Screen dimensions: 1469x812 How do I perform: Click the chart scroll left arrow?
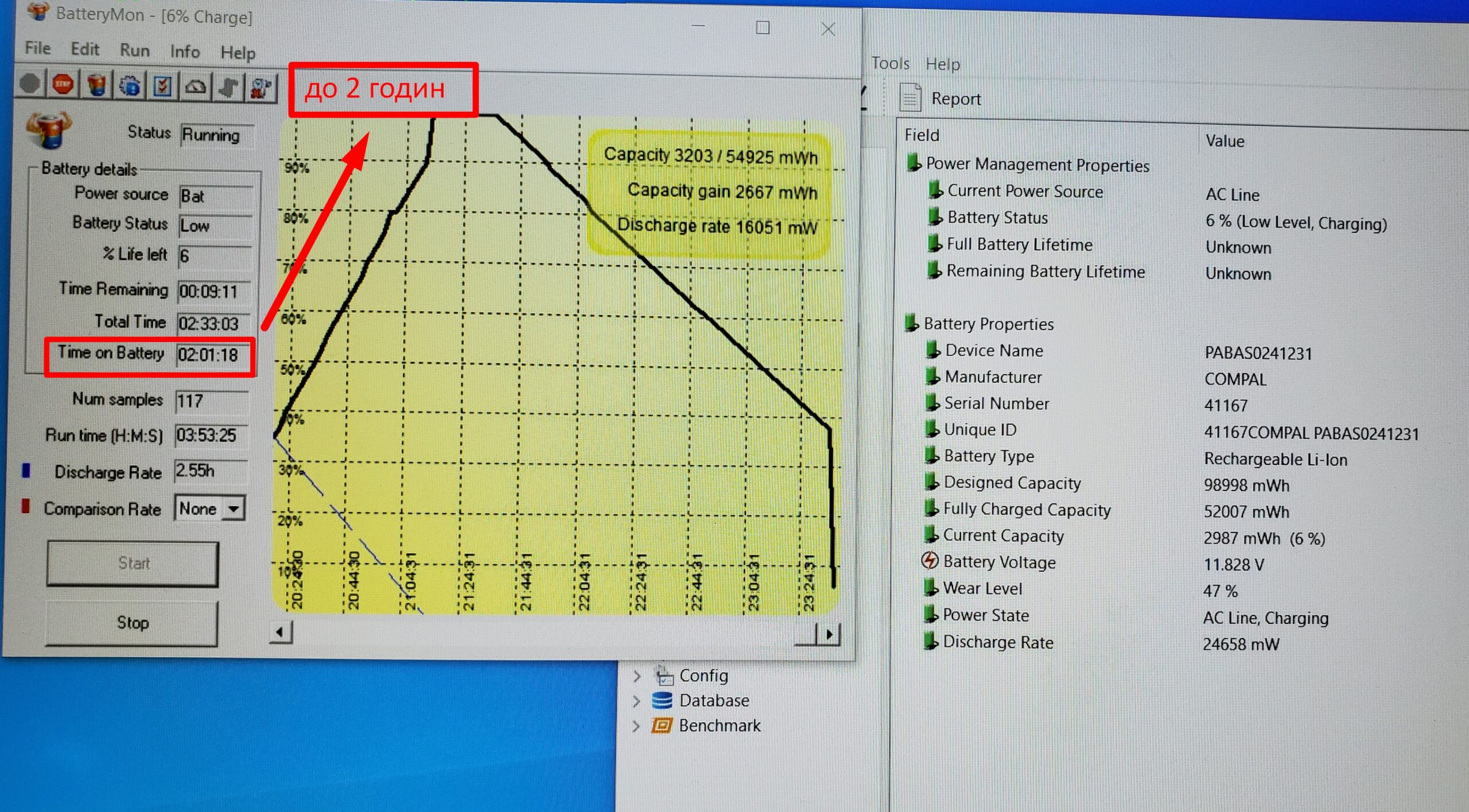click(281, 632)
